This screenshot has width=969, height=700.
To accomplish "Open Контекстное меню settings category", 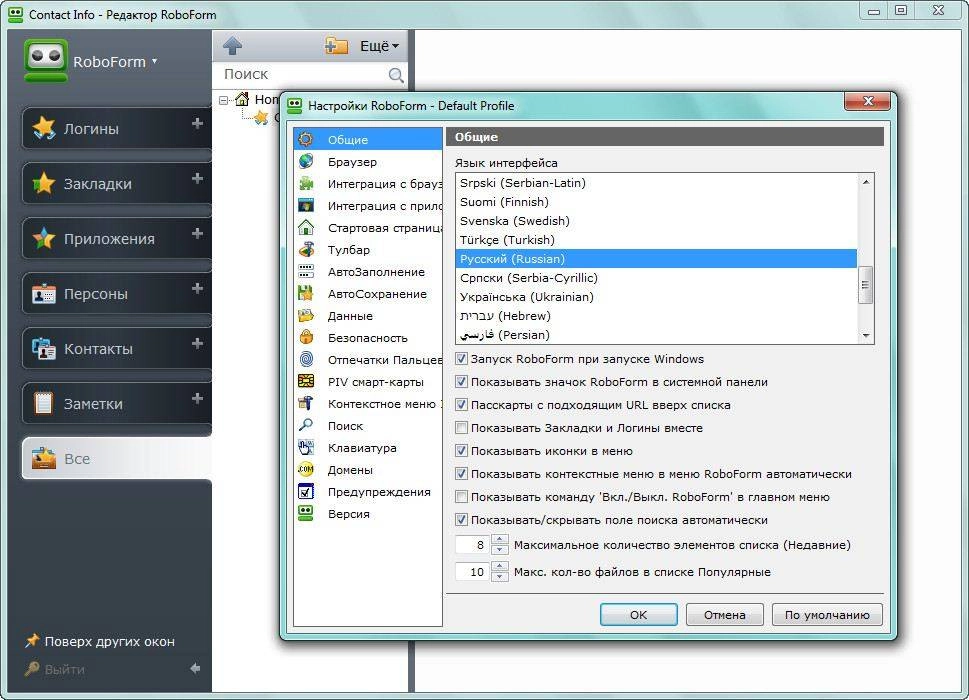I will [368, 403].
